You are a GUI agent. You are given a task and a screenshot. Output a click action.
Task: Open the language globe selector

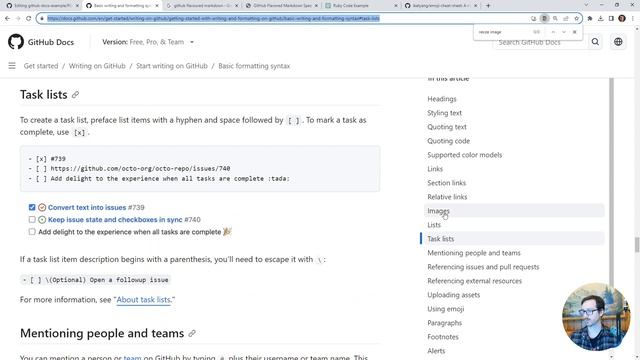point(618,42)
